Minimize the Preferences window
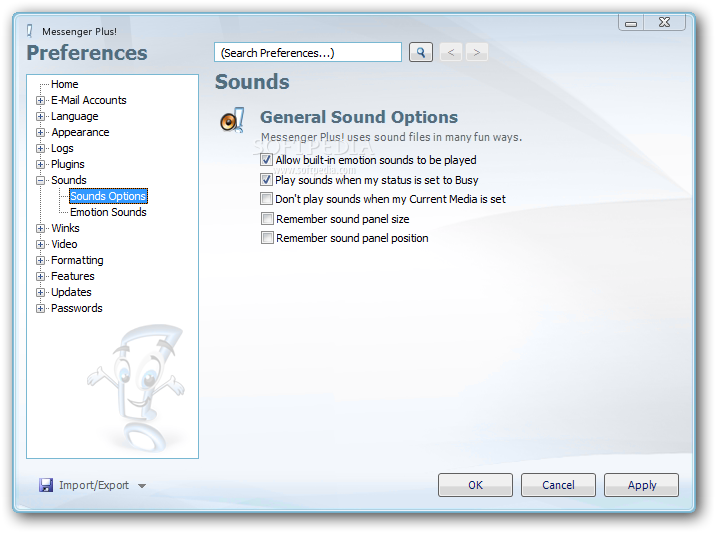Screen dimensions: 716x533 click(631, 23)
